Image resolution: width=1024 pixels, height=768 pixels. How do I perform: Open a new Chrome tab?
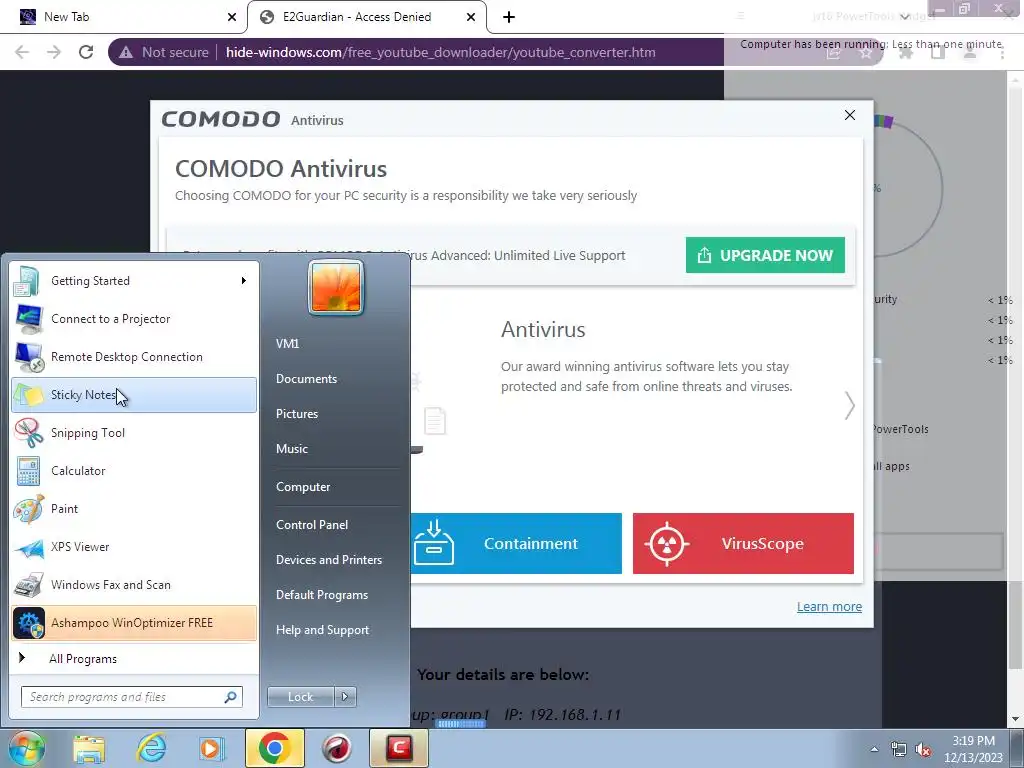pos(509,17)
